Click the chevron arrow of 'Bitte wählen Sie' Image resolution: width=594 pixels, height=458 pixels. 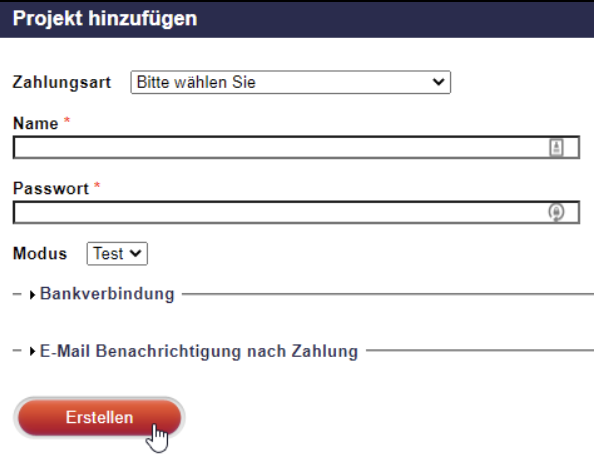(x=439, y=81)
